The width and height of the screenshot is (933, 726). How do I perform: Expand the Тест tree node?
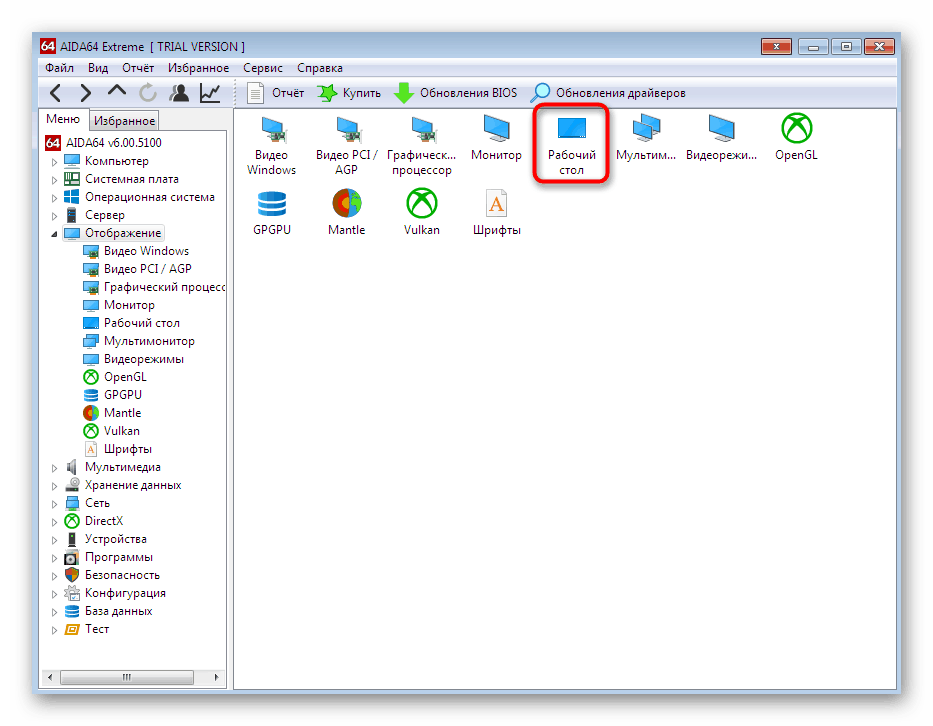tap(54, 630)
